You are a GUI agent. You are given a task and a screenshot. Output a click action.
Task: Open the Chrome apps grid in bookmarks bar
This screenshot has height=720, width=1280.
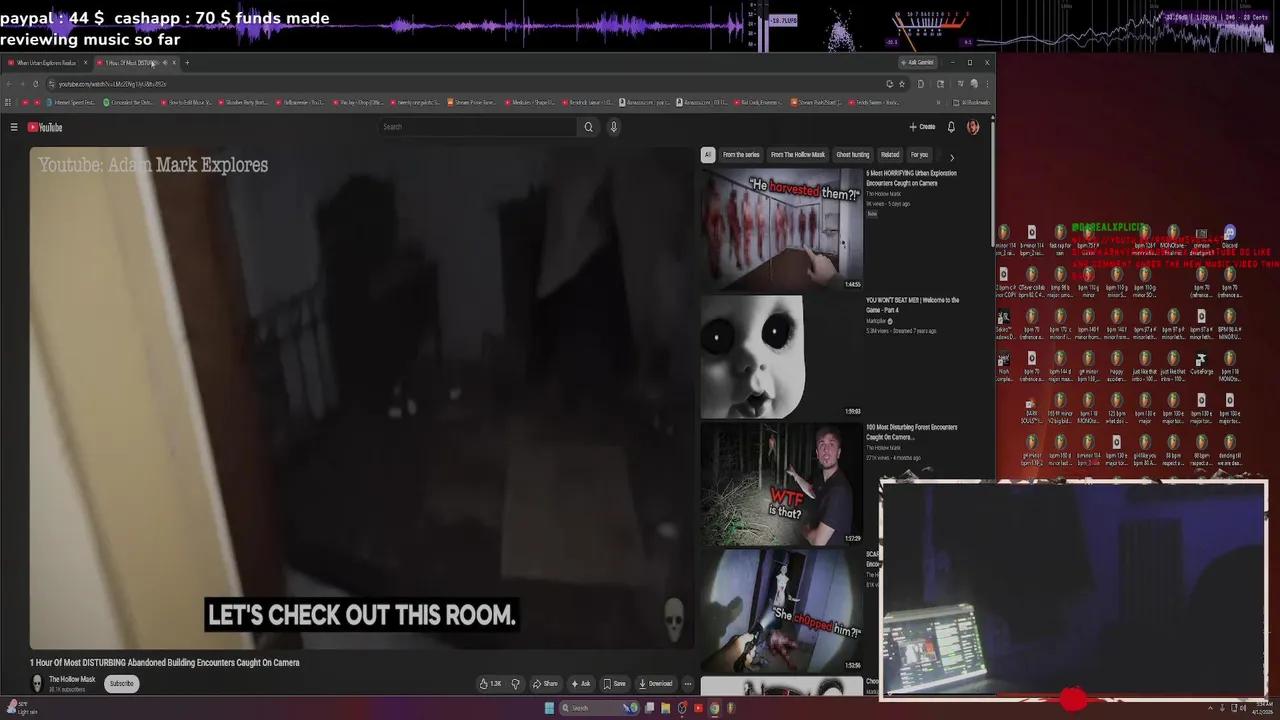[x=10, y=102]
